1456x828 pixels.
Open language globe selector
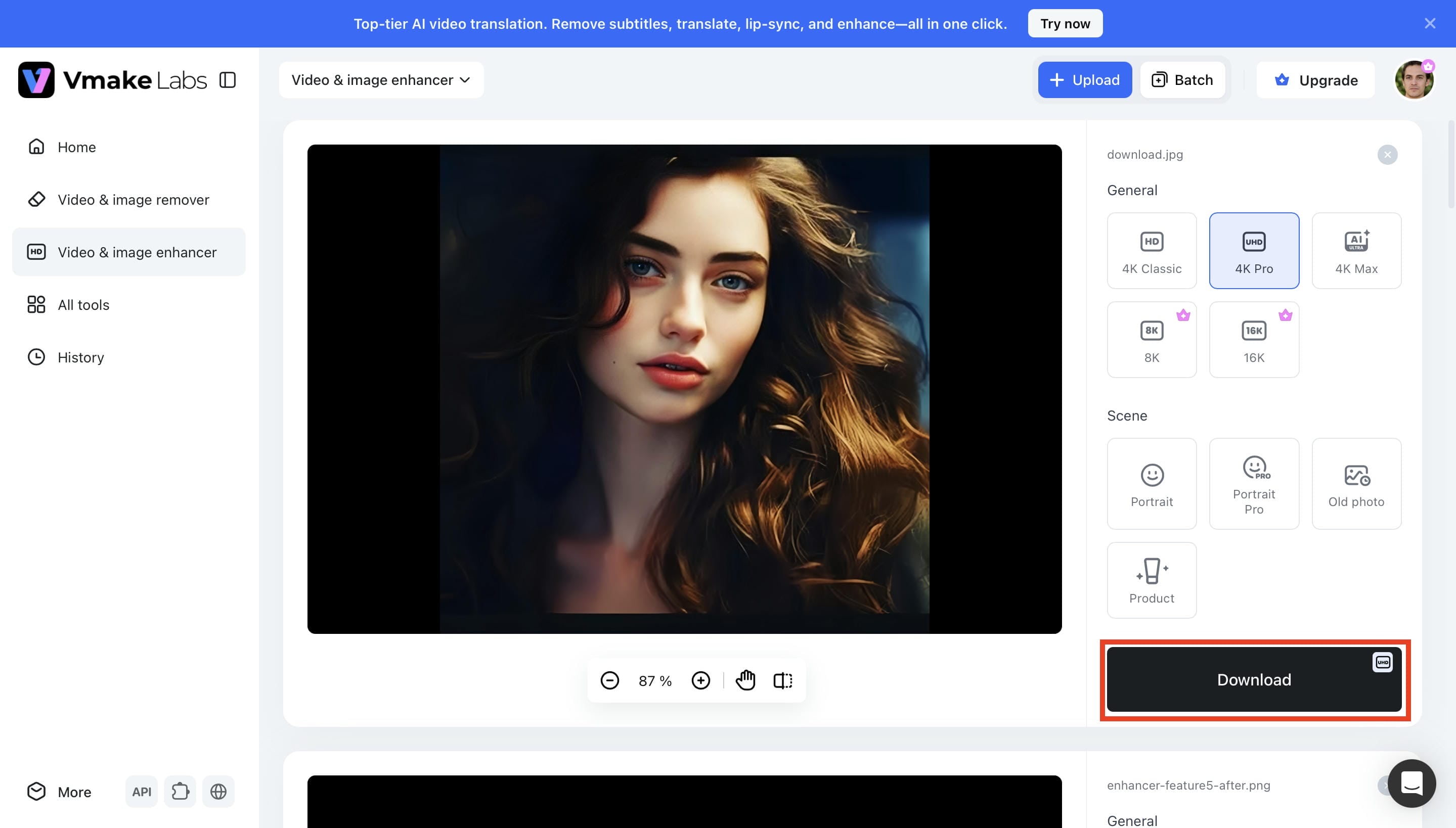pos(218,792)
